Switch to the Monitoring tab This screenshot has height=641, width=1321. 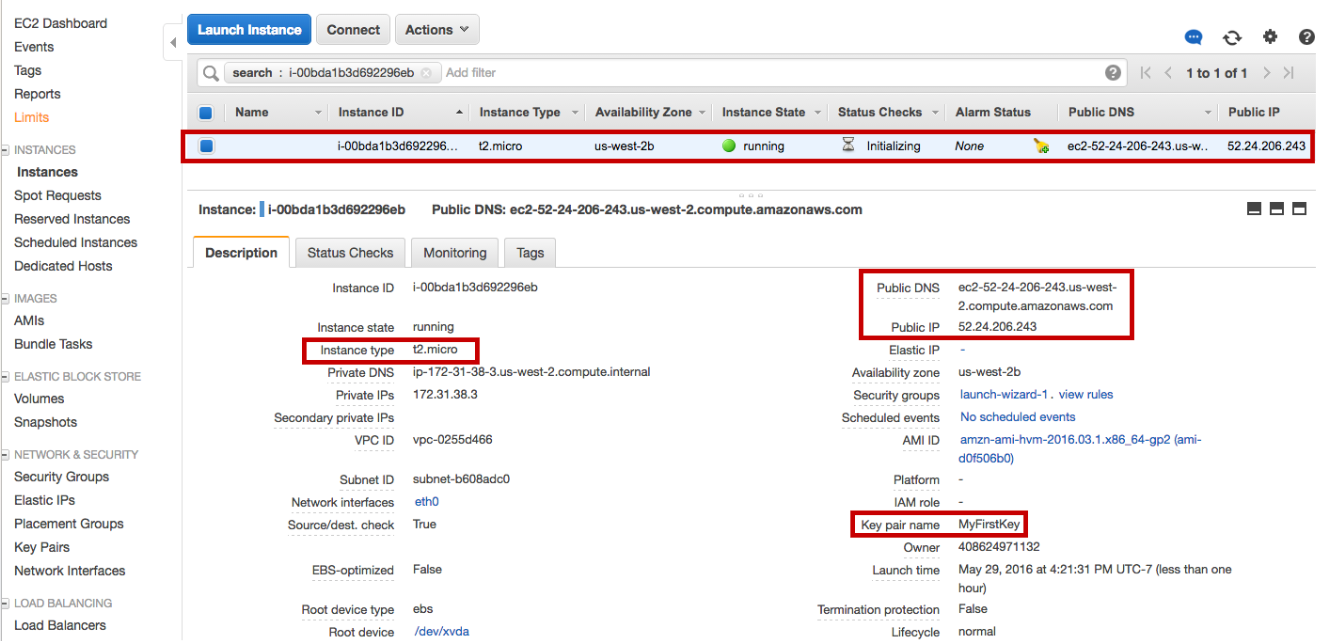(x=454, y=253)
